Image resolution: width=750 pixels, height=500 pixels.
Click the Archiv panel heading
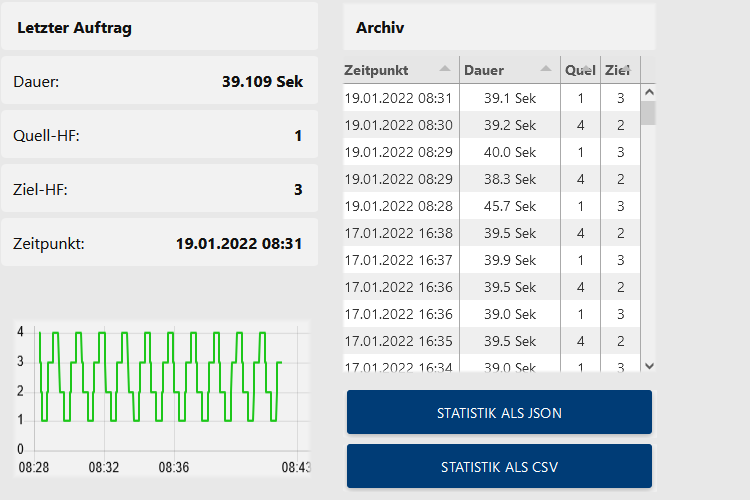(x=380, y=28)
